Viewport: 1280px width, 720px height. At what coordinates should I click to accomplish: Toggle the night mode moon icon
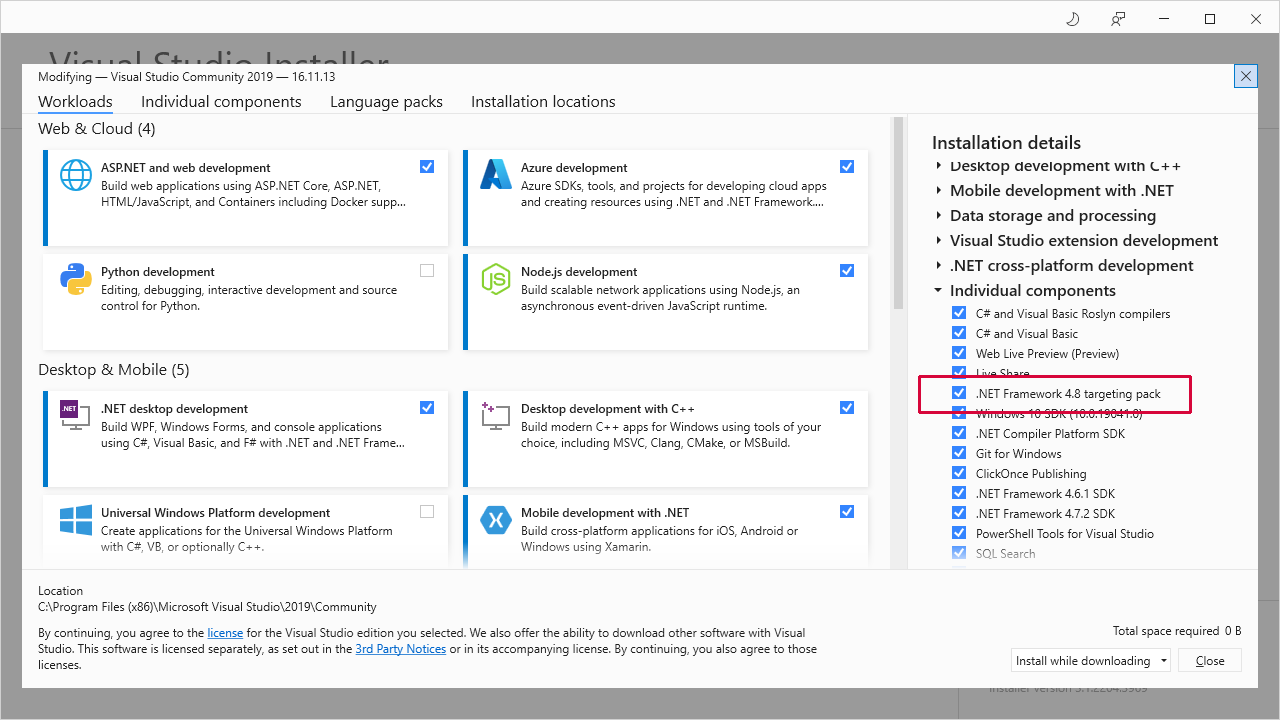(x=1073, y=18)
